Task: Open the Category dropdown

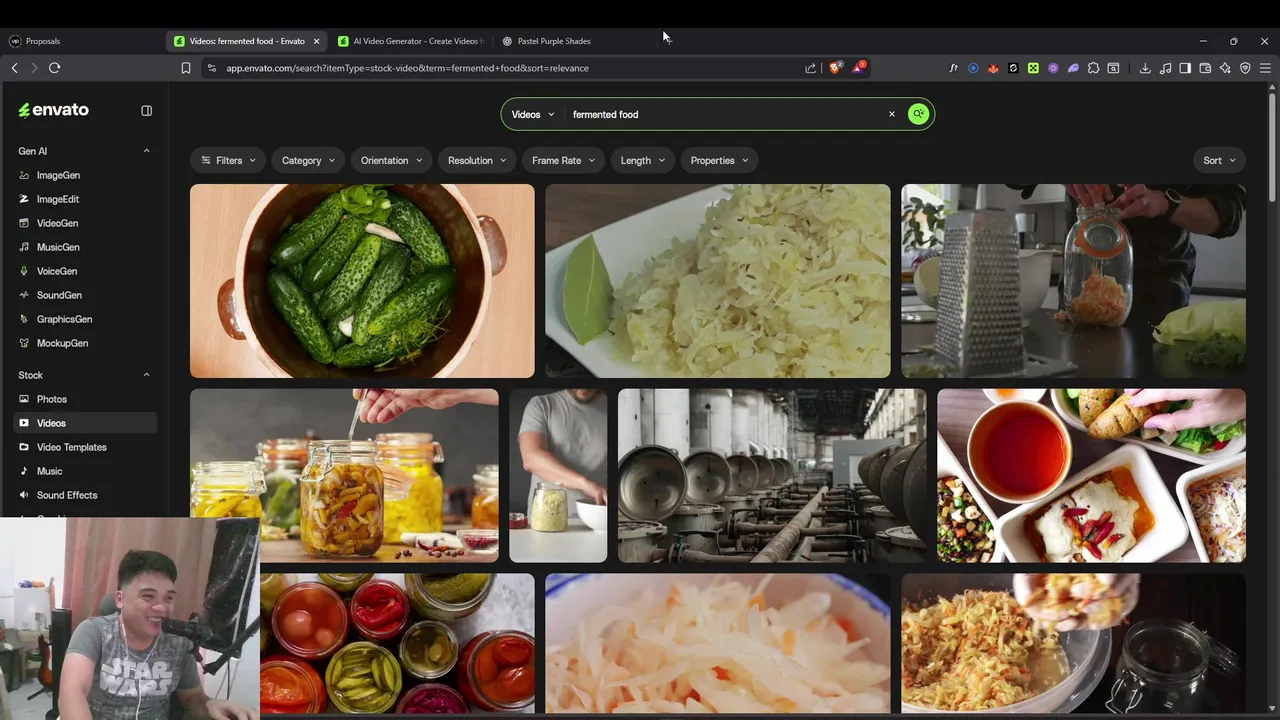Action: click(x=308, y=160)
